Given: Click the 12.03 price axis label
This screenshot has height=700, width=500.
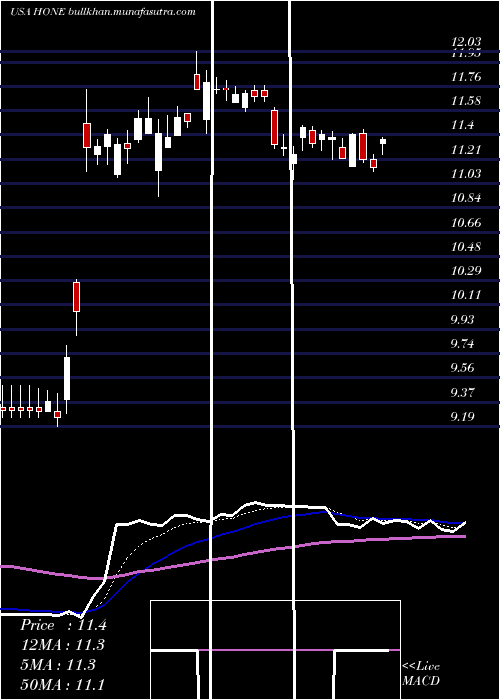Looking at the screenshot, I should [x=466, y=42].
